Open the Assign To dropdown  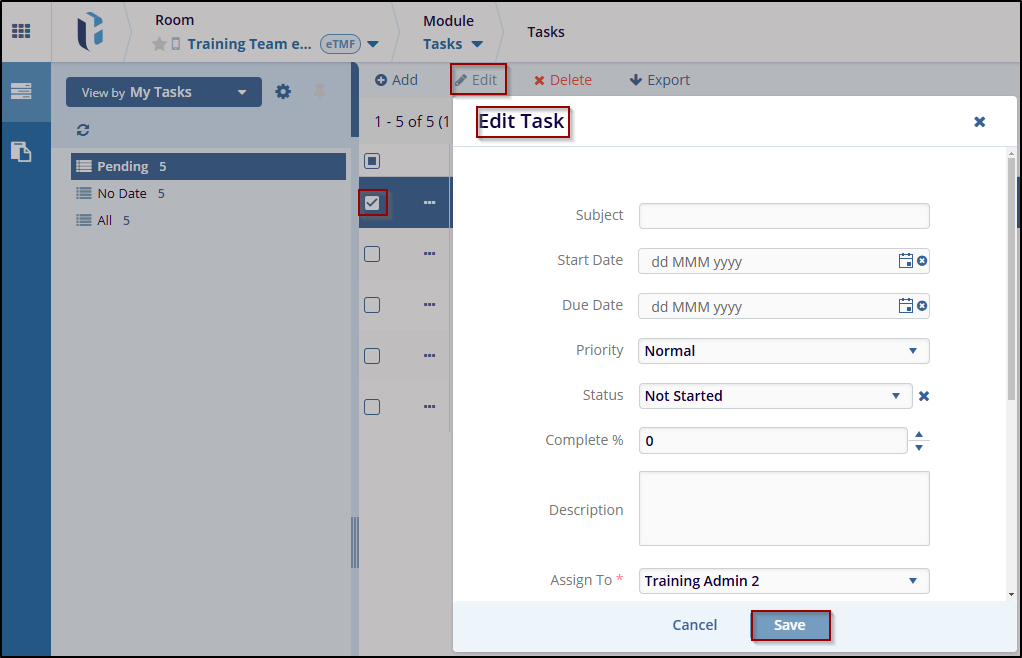pos(784,581)
